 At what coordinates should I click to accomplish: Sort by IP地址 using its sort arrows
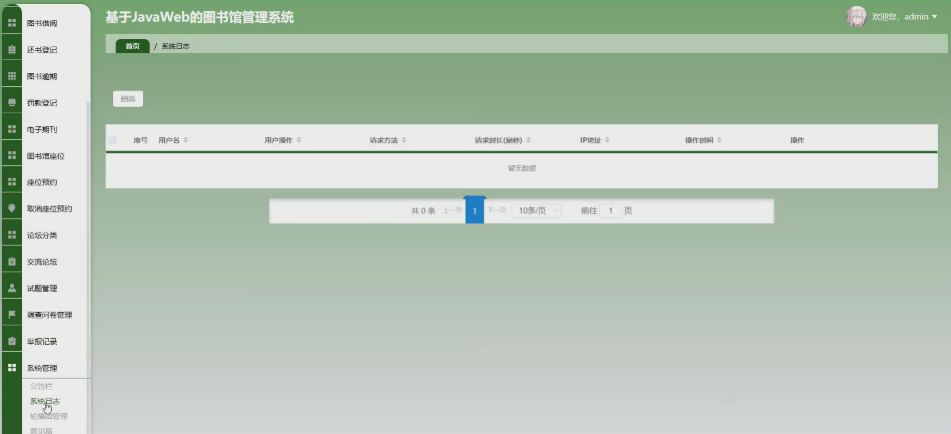pyautogui.click(x=607, y=140)
